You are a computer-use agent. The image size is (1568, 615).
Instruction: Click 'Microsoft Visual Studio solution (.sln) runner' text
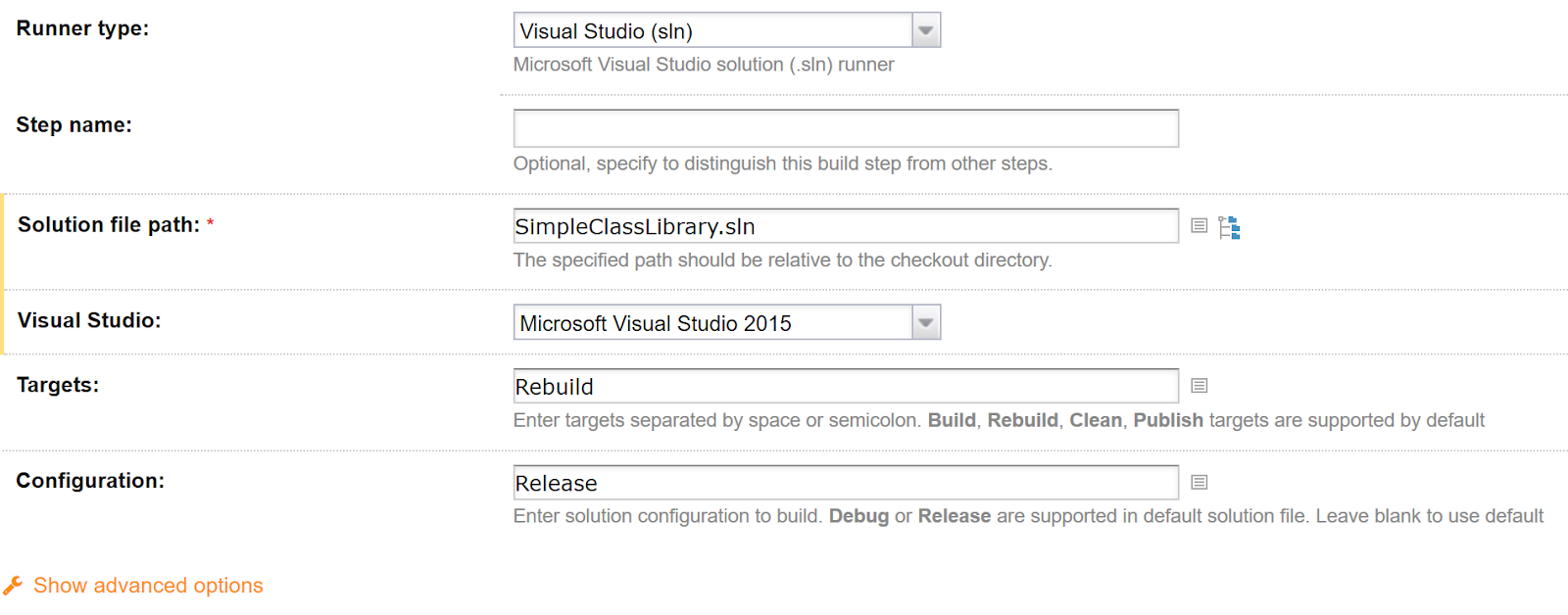[704, 65]
